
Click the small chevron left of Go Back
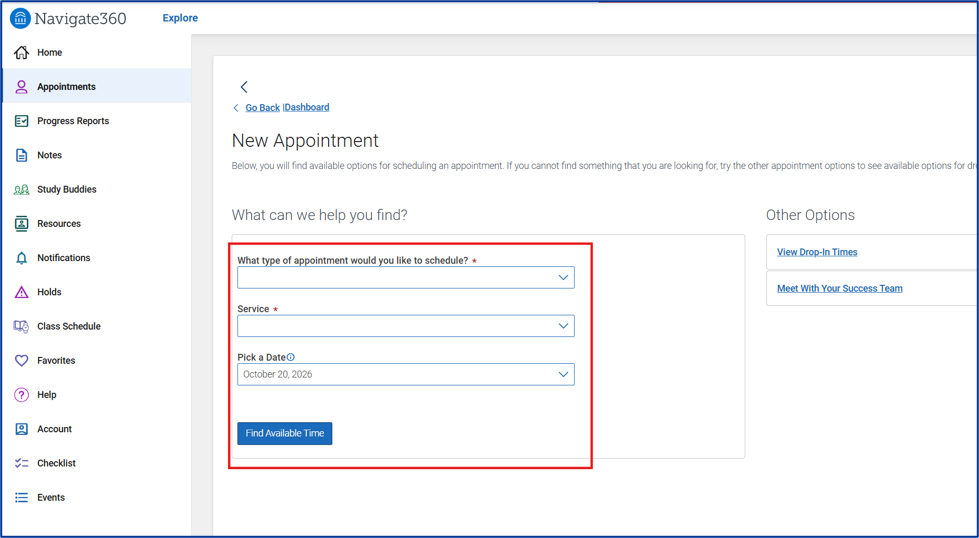(236, 108)
